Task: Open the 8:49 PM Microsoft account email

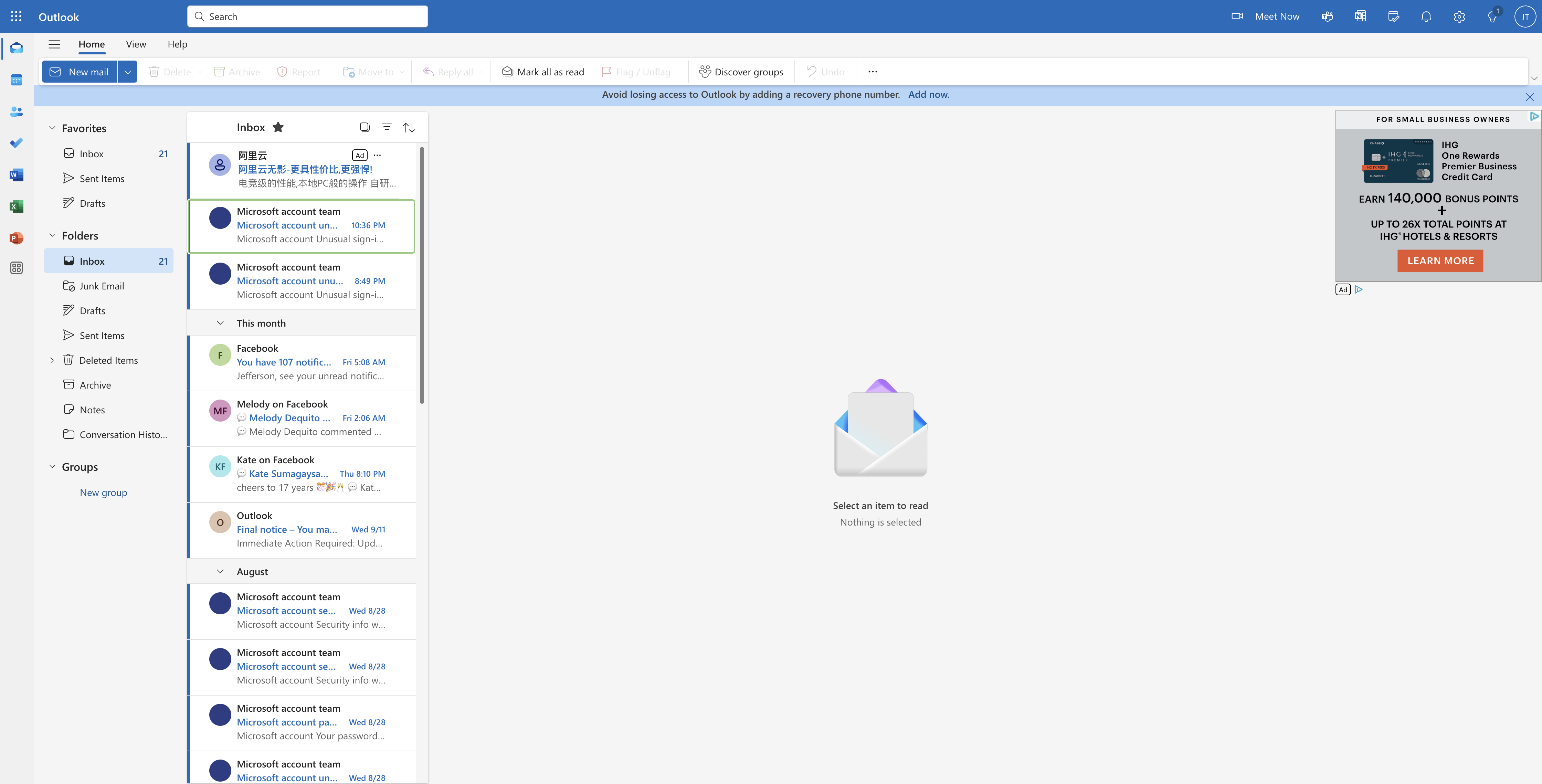Action: pyautogui.click(x=302, y=281)
